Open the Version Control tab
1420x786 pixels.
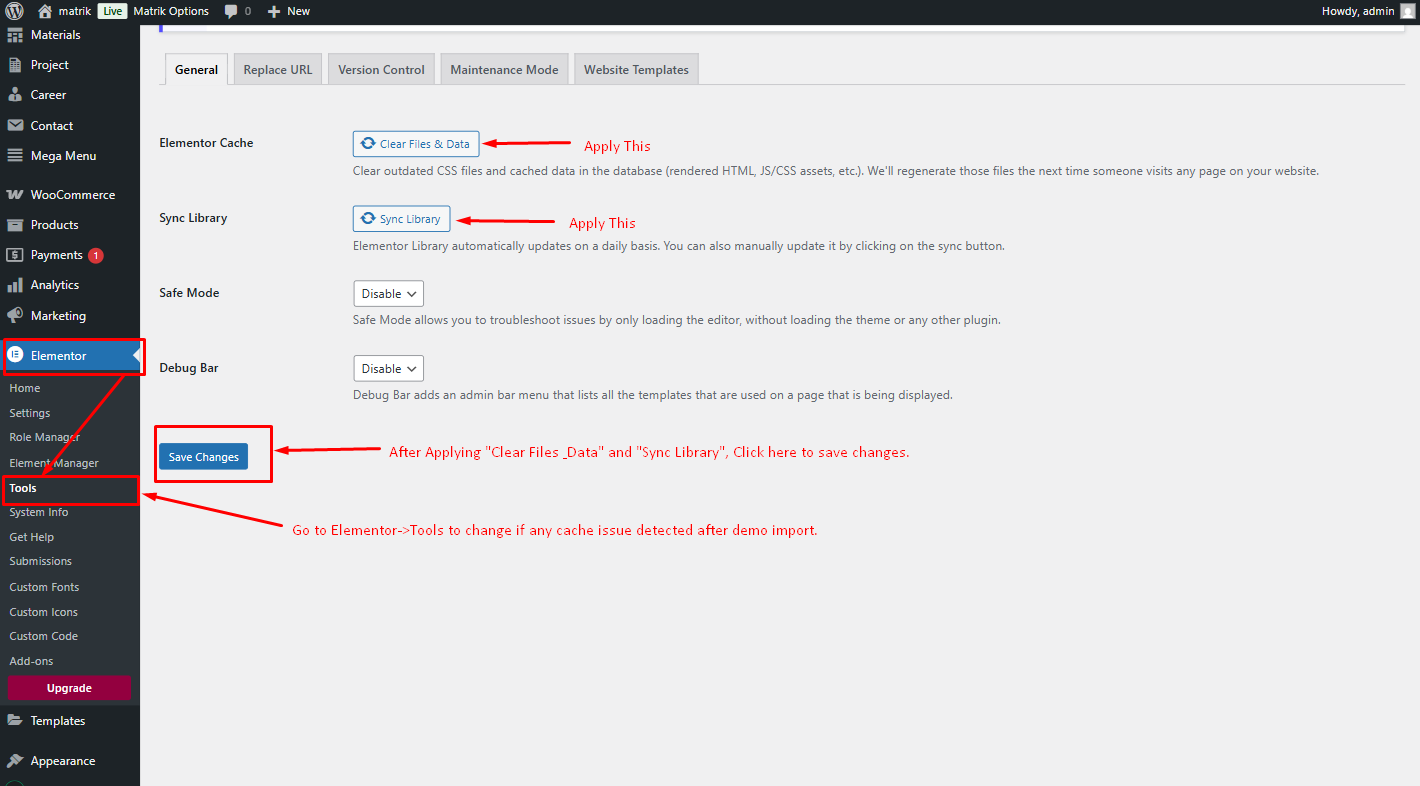(x=381, y=70)
